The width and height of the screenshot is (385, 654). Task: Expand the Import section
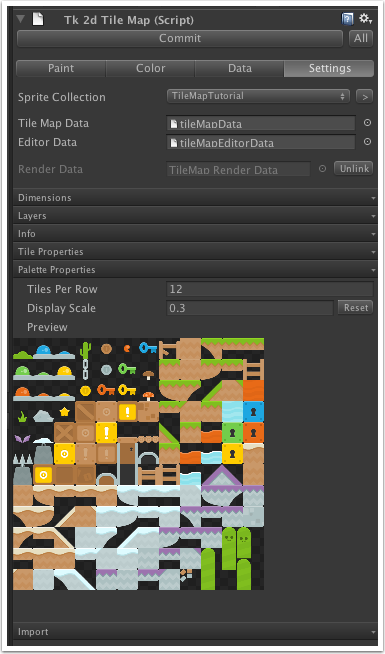(x=195, y=632)
